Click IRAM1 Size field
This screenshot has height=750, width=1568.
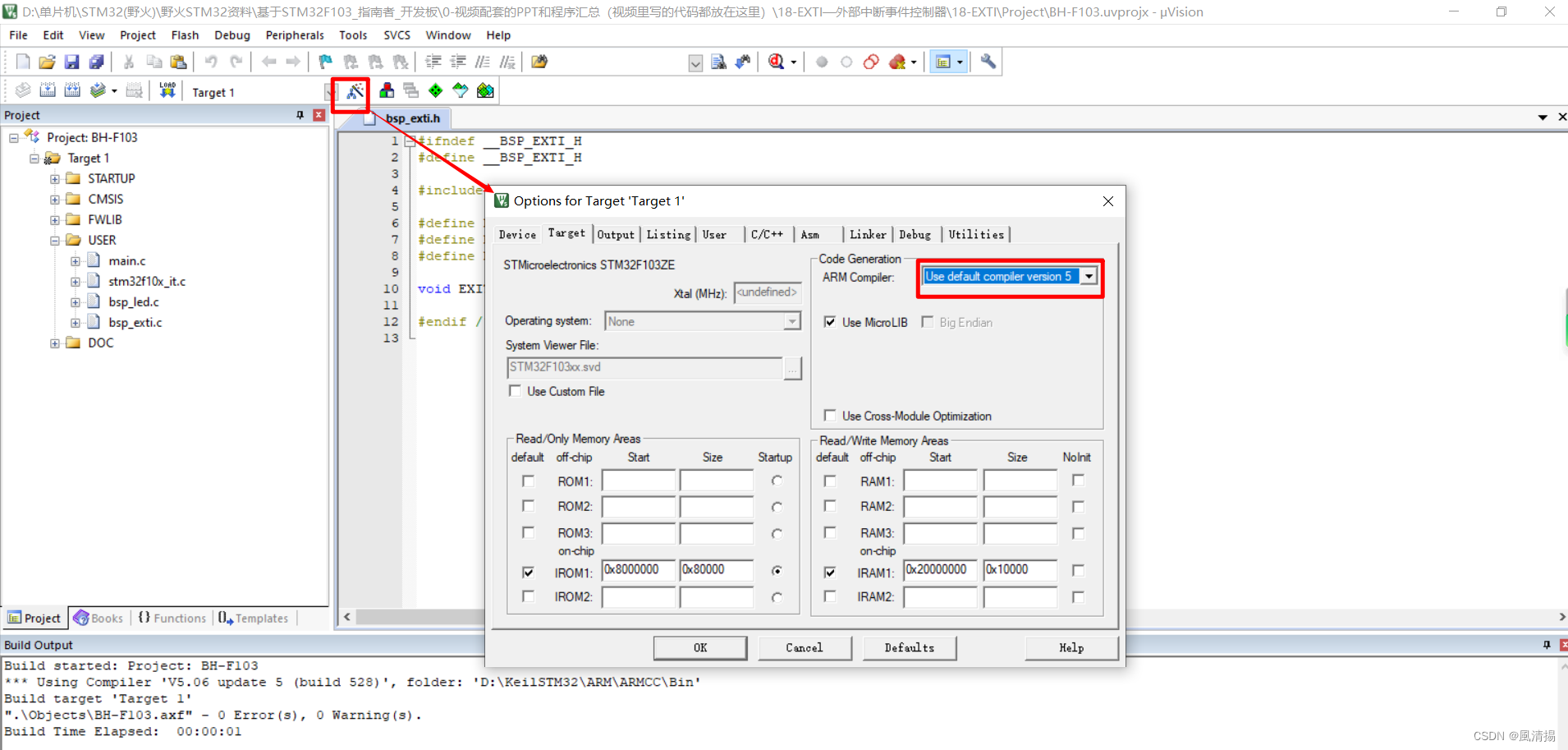(1020, 570)
